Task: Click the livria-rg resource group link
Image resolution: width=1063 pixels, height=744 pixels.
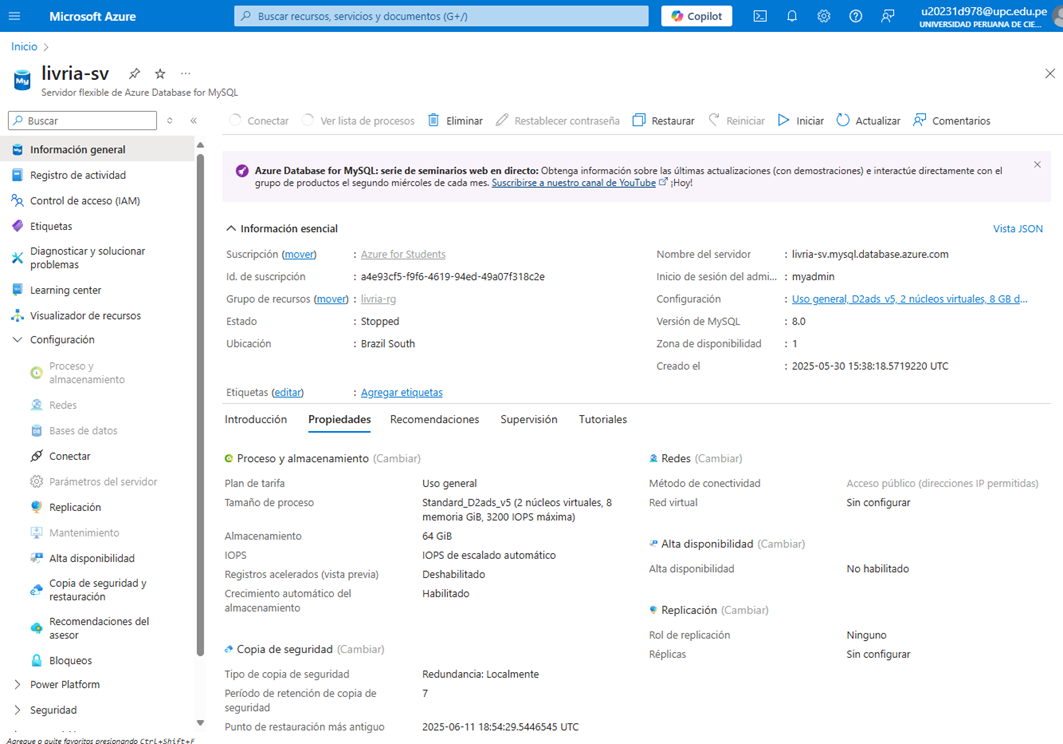Action: pyautogui.click(x=378, y=299)
